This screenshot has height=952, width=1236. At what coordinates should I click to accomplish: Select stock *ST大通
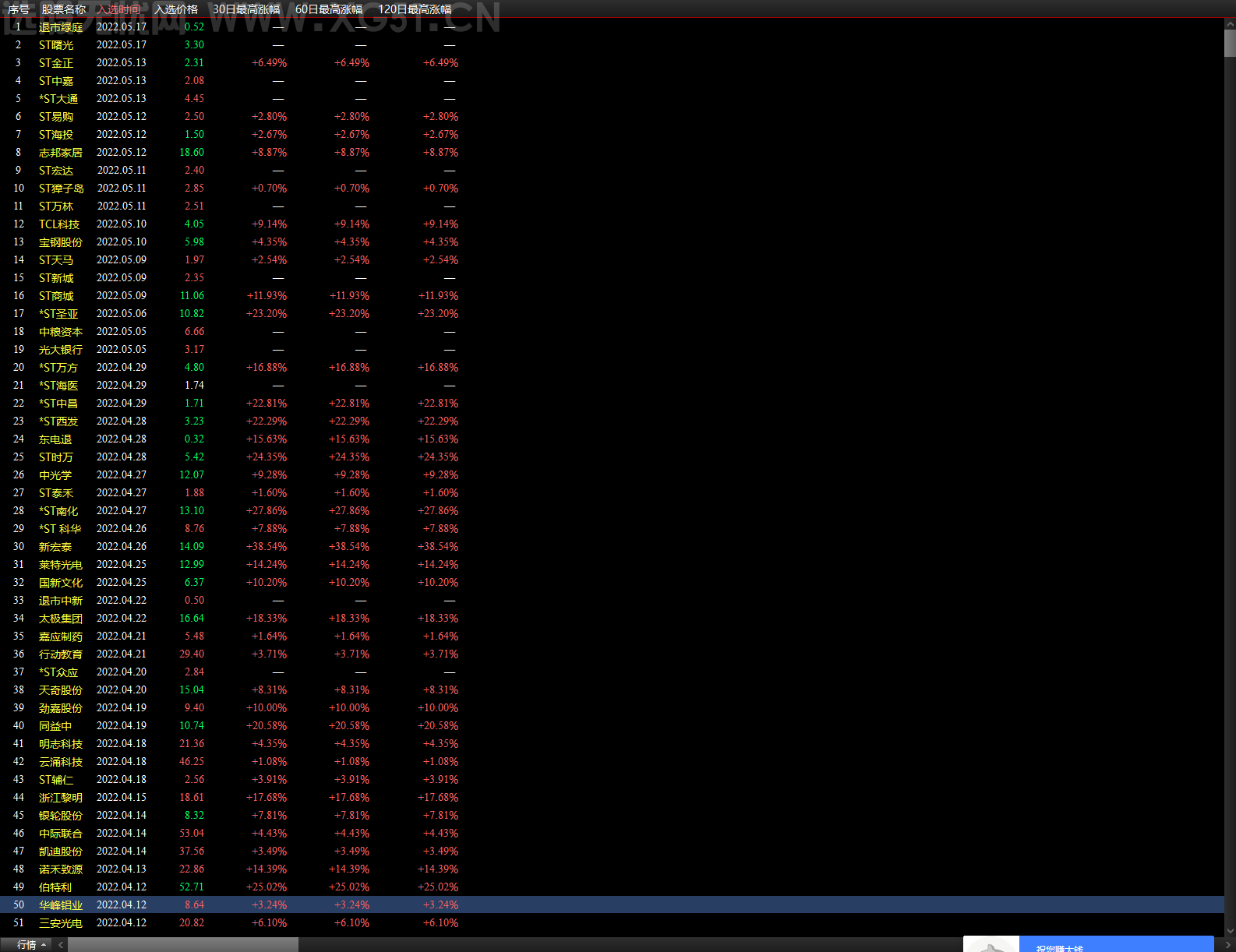(58, 99)
